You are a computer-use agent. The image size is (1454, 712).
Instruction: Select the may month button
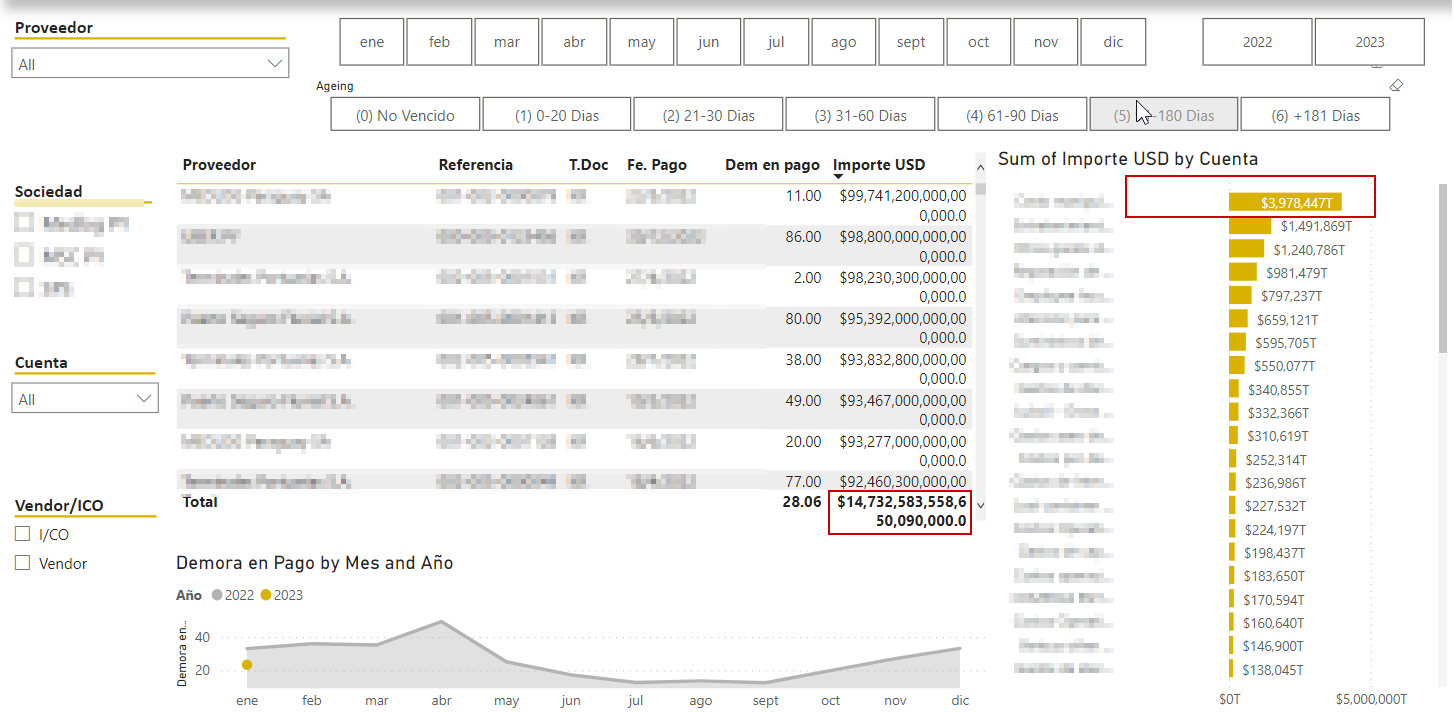point(642,42)
